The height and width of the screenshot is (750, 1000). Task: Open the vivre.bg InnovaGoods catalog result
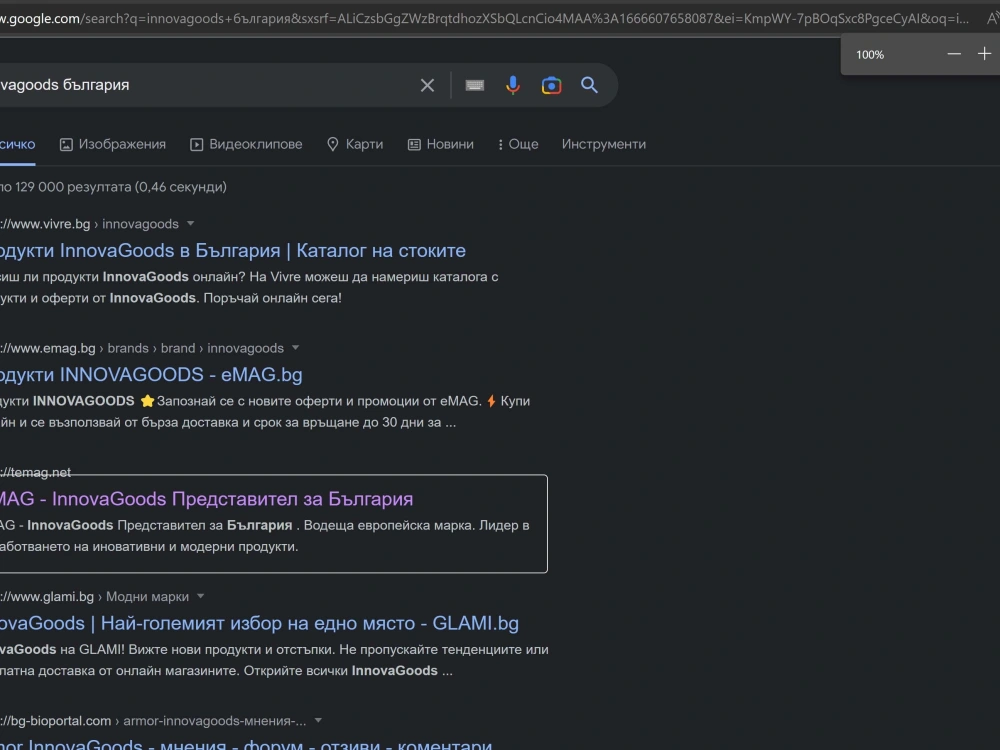coord(233,251)
